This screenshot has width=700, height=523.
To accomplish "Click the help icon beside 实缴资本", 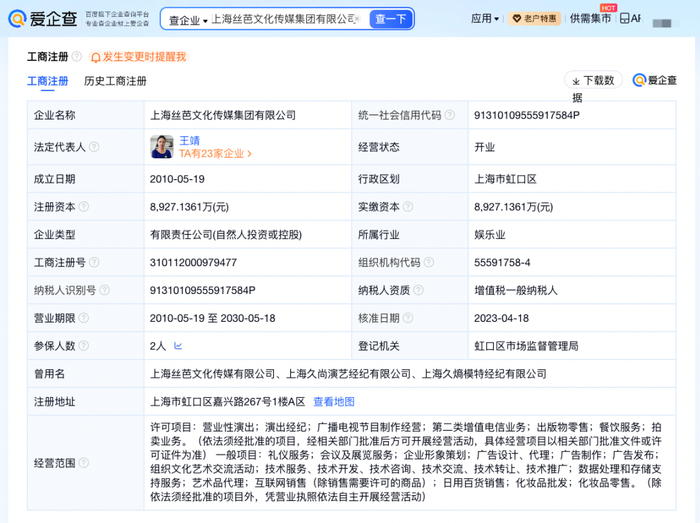I will point(408,207).
